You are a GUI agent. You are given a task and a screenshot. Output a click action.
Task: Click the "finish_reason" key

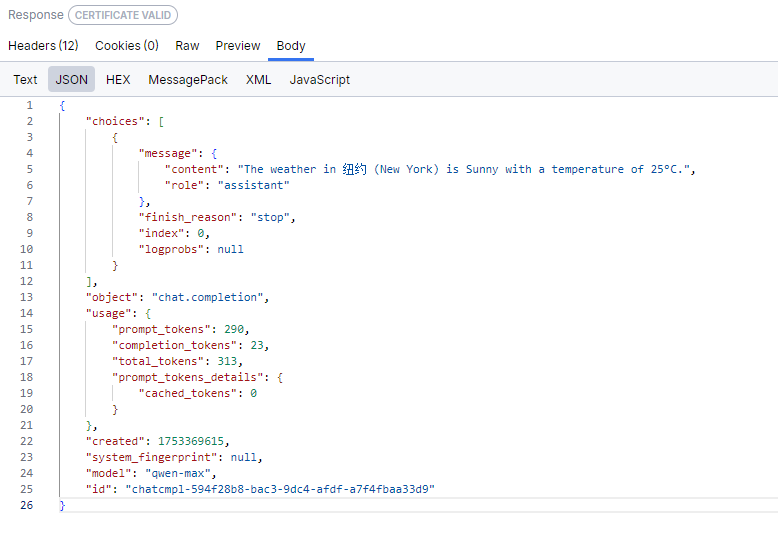188,217
